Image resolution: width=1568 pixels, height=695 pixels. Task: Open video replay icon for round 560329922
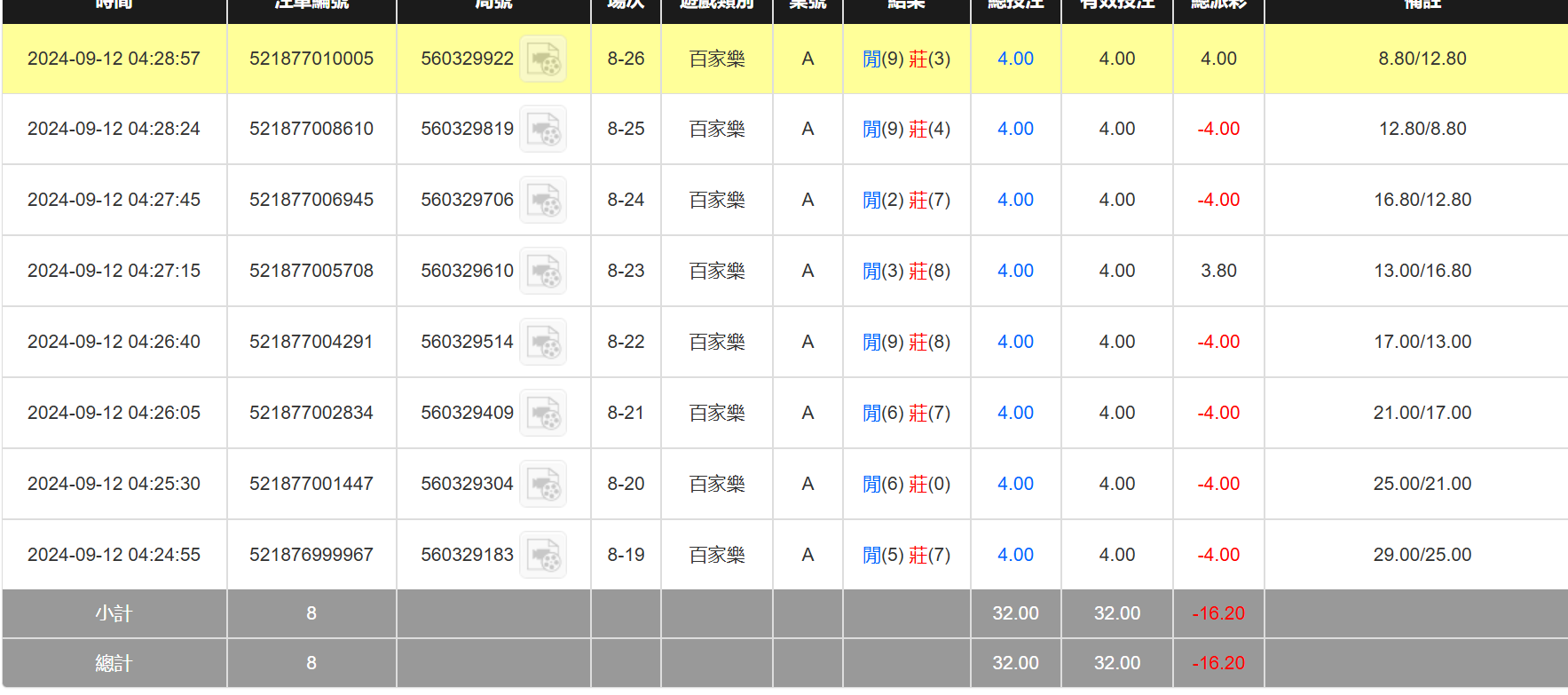(x=542, y=59)
